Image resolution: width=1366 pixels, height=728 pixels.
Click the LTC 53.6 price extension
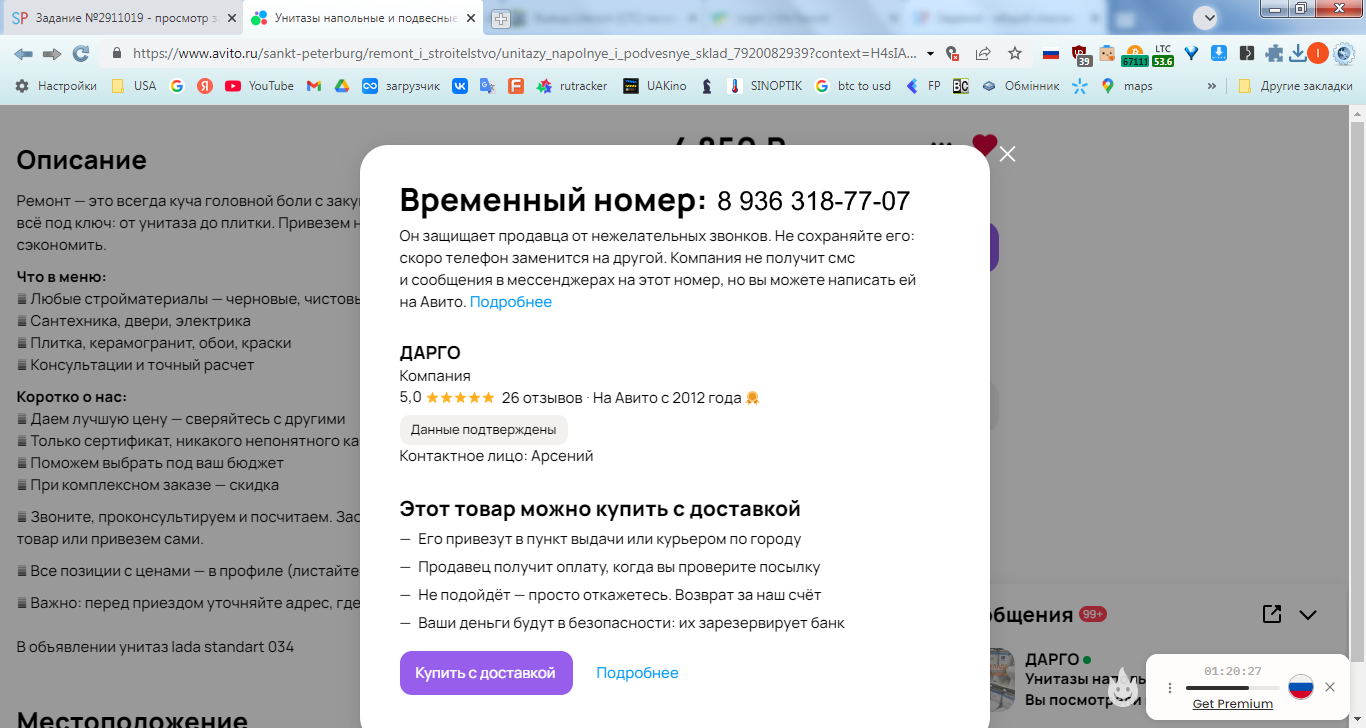pos(1163,54)
